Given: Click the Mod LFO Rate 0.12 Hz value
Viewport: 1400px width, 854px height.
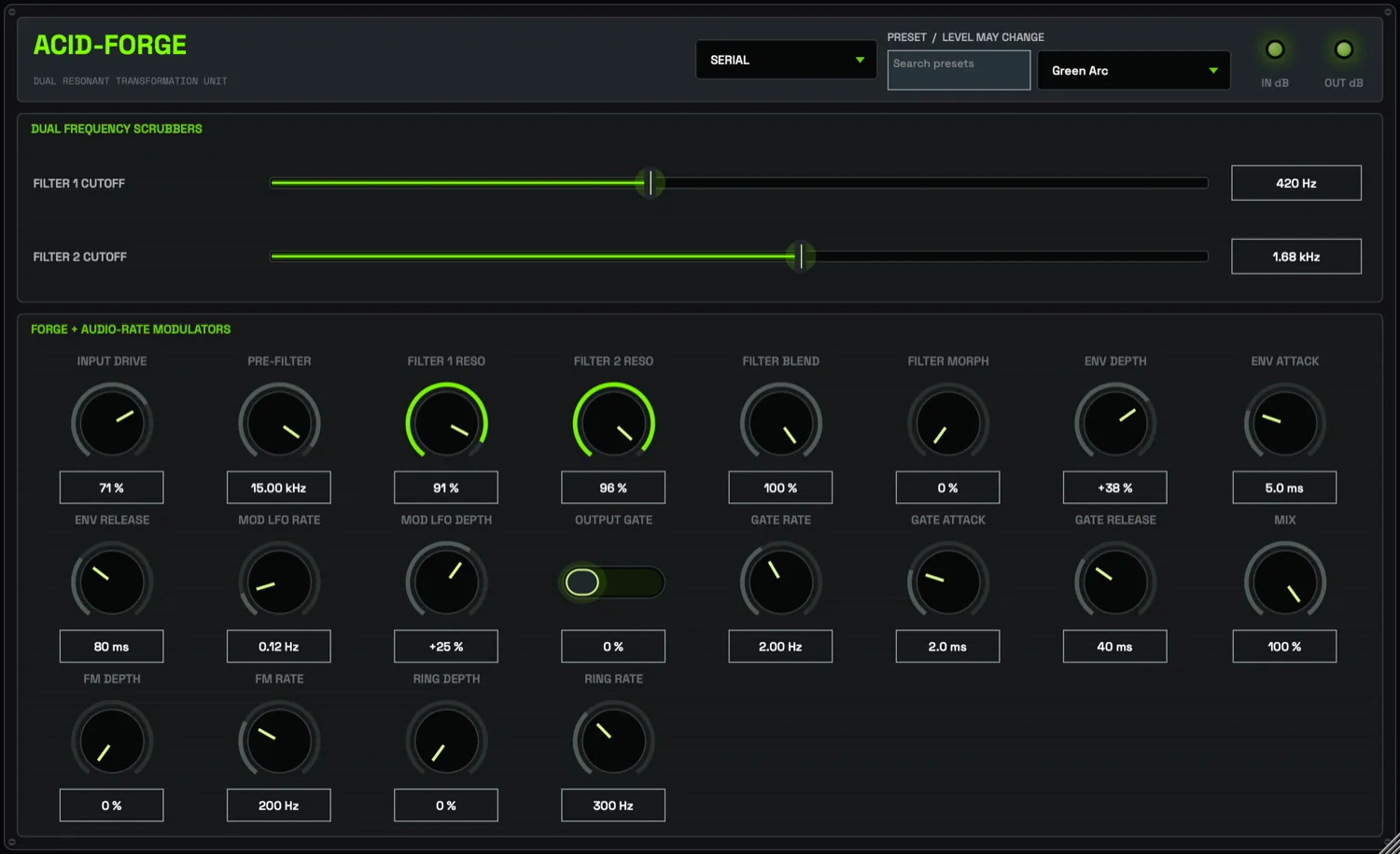Looking at the screenshot, I should (279, 646).
